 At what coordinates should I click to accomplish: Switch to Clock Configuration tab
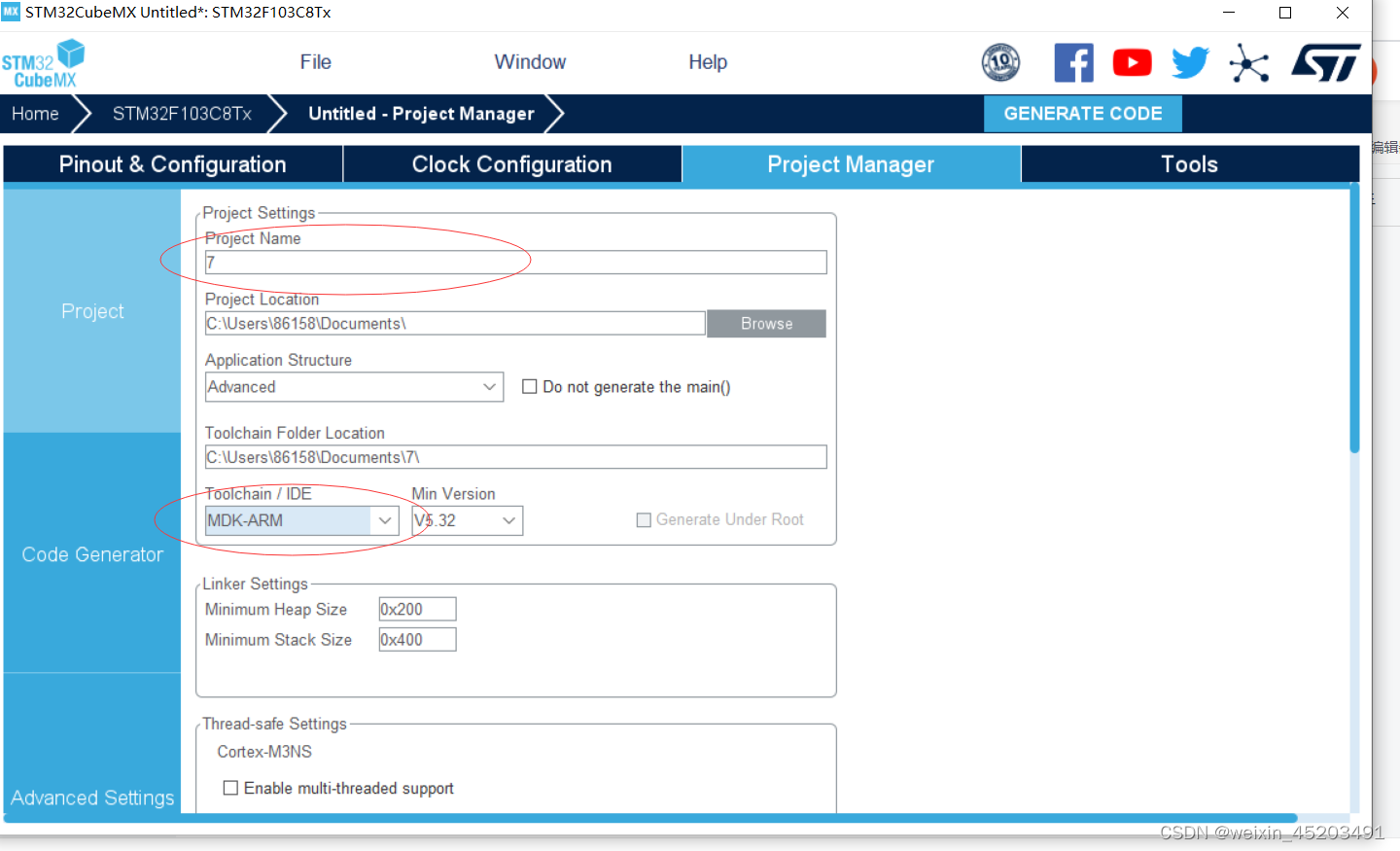pos(511,164)
